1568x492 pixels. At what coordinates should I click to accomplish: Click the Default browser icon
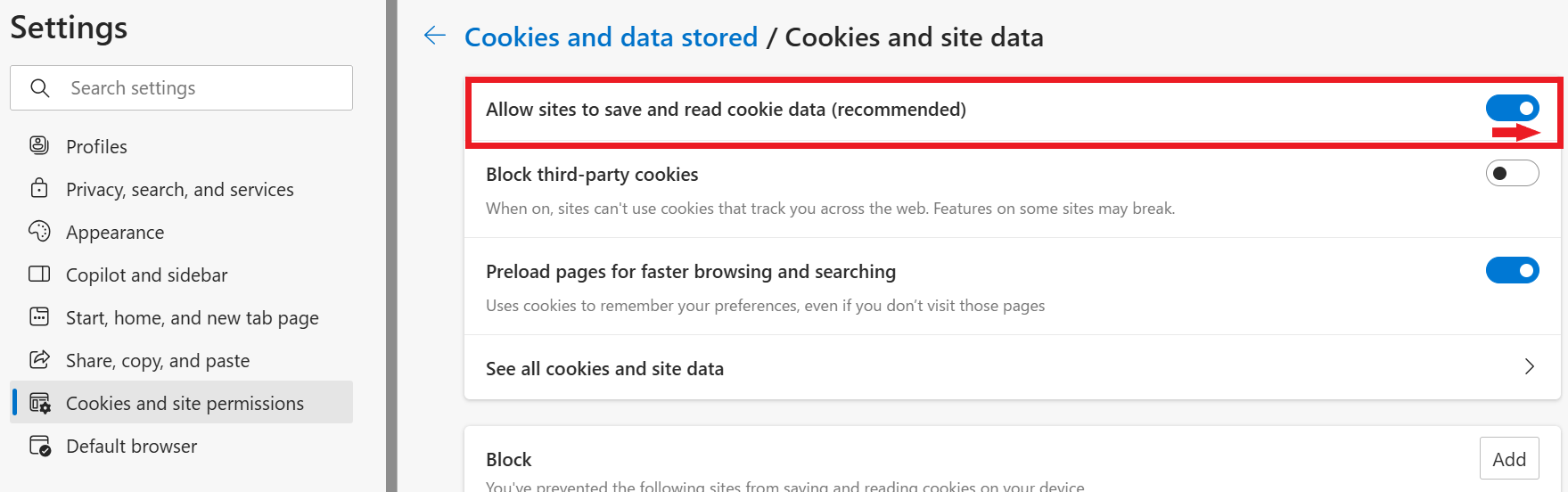point(40,446)
